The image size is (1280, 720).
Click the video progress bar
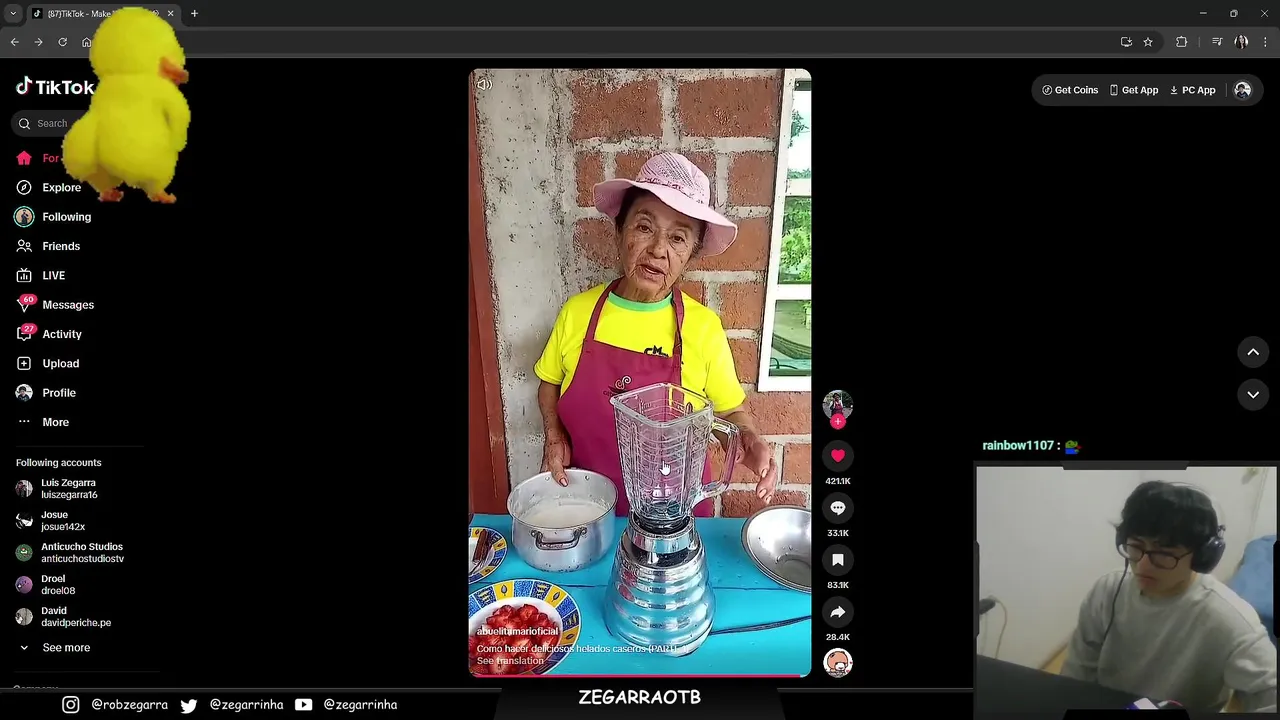click(x=640, y=676)
